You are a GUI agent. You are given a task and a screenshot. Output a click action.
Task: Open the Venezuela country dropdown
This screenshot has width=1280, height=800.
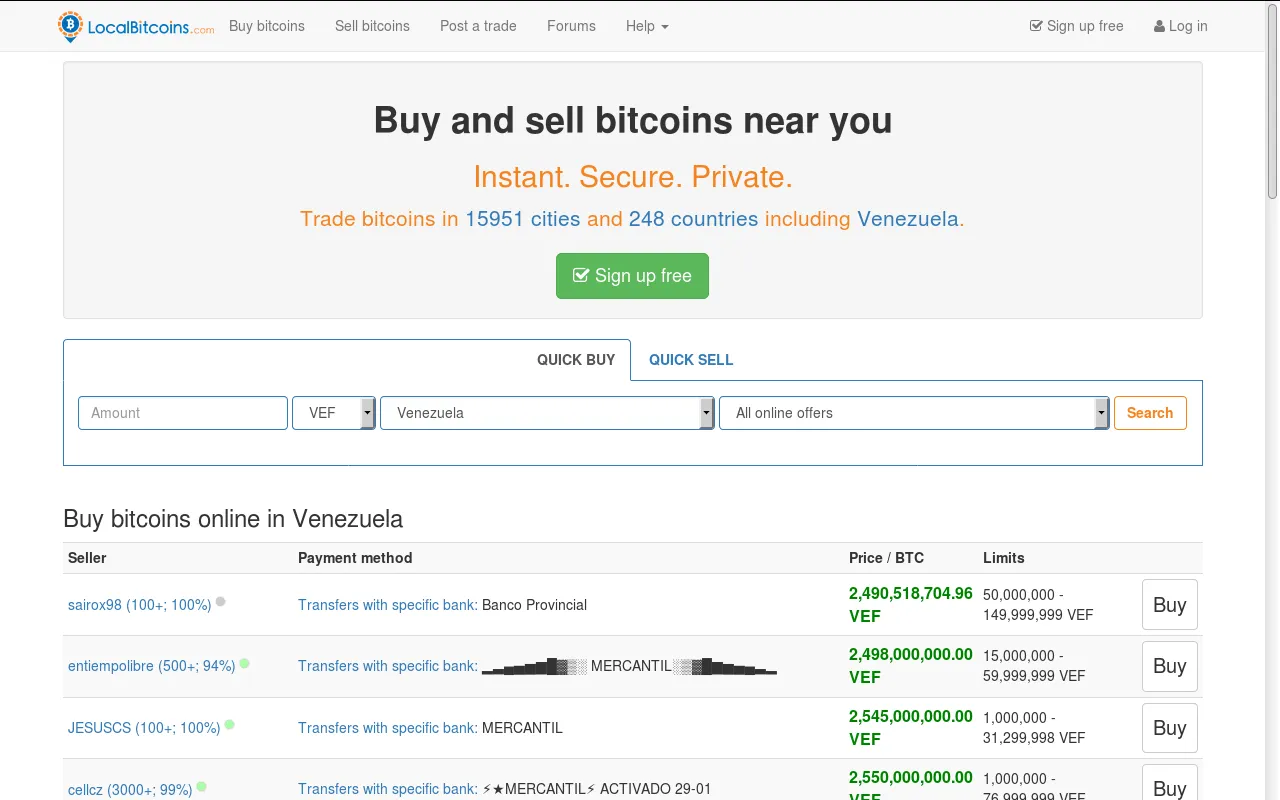547,413
